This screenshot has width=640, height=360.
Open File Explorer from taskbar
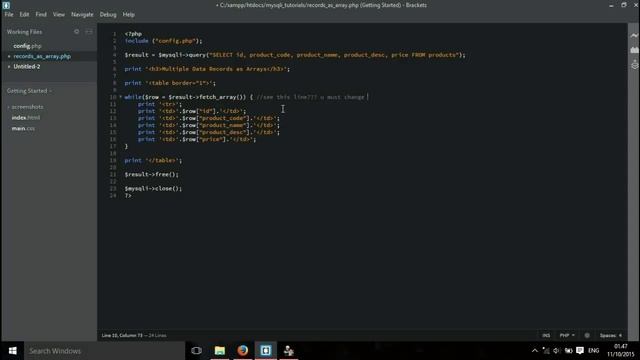220,351
